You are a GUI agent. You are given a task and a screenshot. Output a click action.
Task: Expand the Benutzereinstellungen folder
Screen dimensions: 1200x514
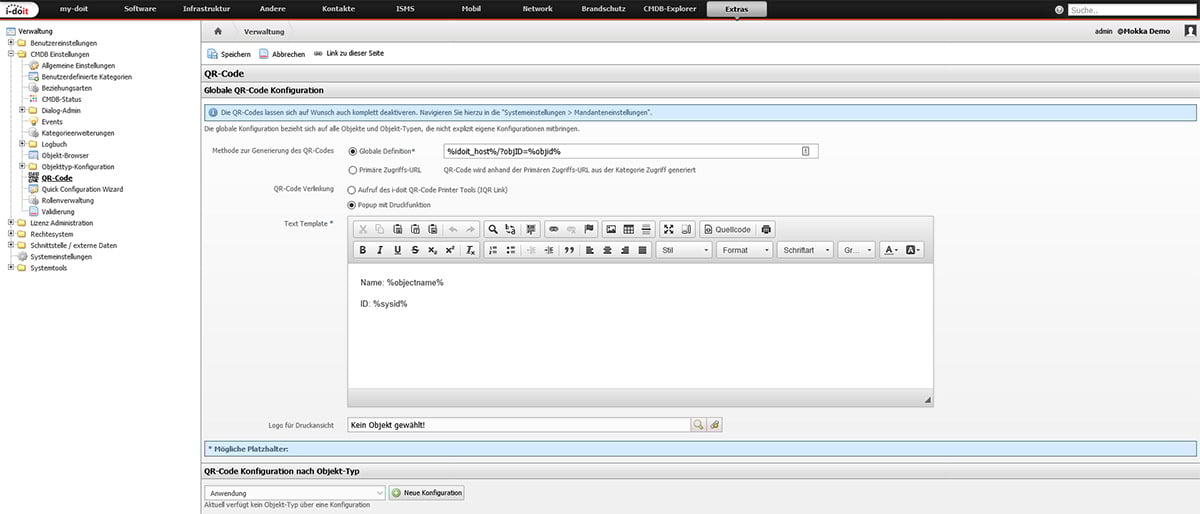click(x=10, y=43)
